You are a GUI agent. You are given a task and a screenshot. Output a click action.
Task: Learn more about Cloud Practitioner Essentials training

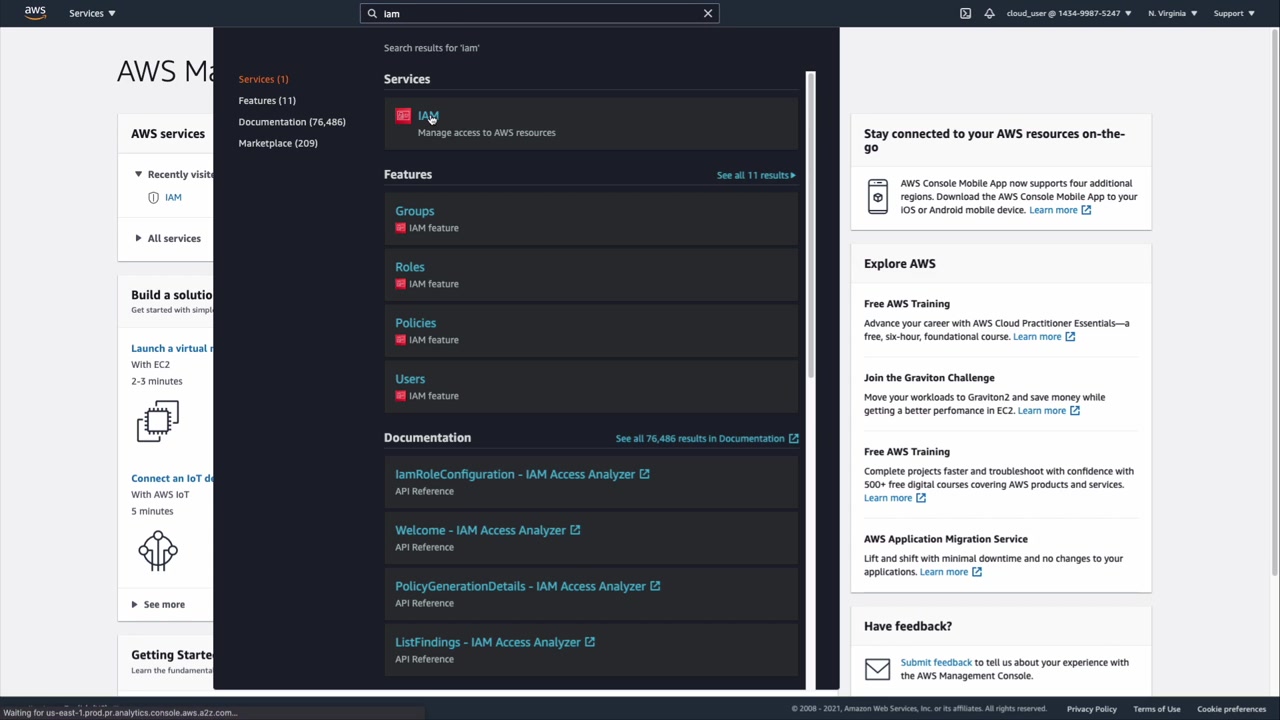pyautogui.click(x=1044, y=337)
